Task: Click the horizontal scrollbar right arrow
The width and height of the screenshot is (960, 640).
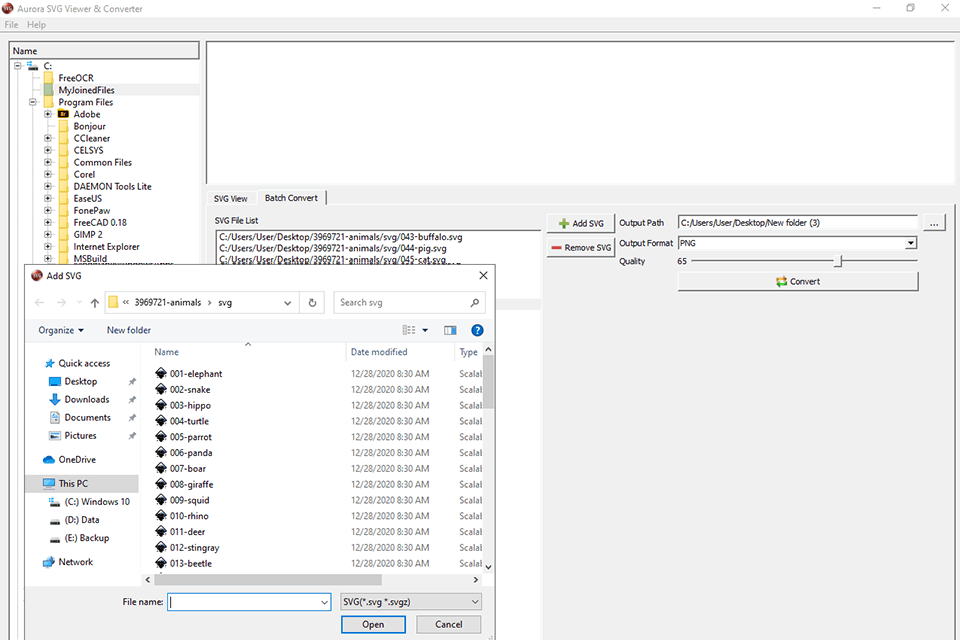Action: point(476,579)
